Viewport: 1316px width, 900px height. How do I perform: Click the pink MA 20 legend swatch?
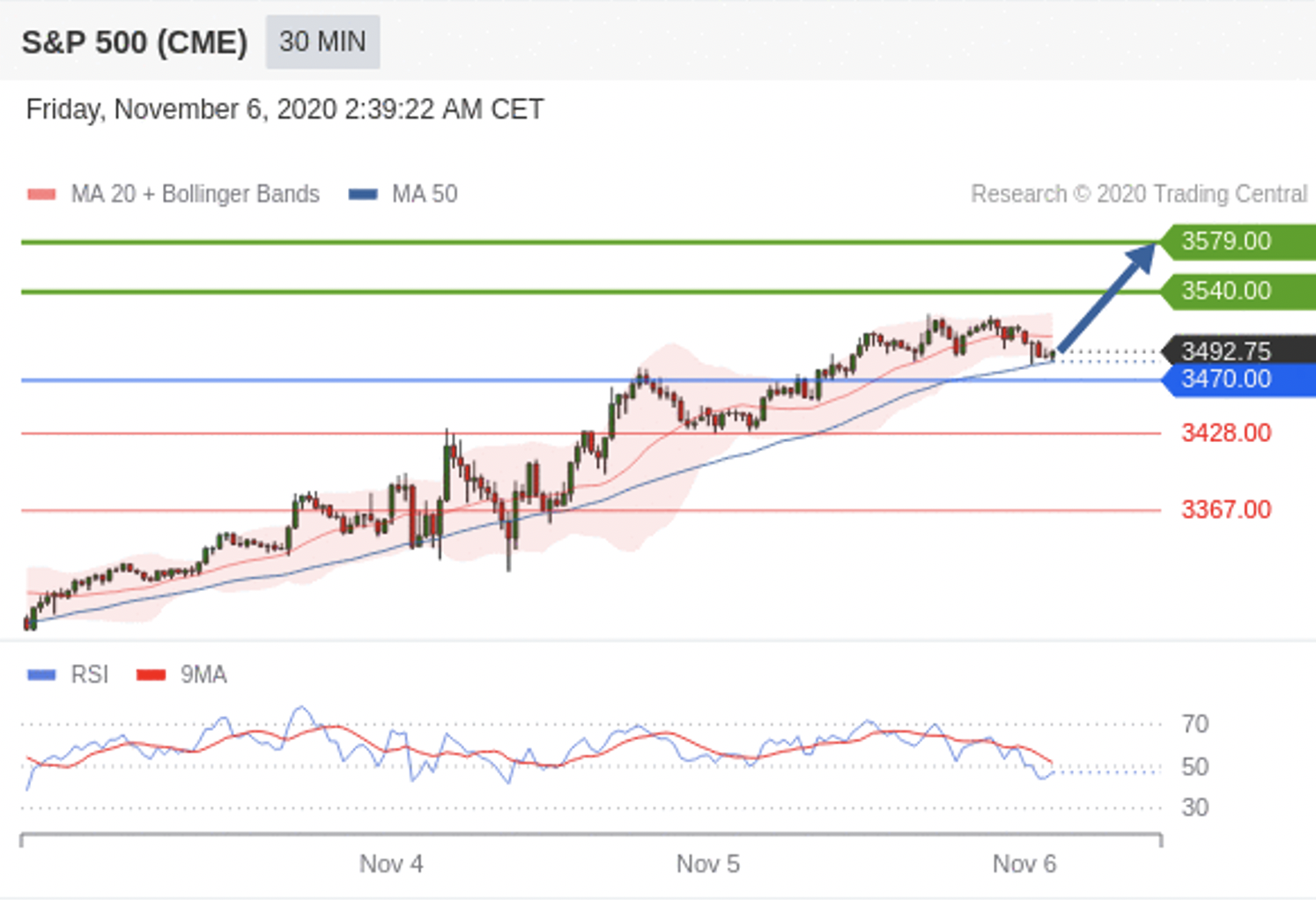(41, 194)
